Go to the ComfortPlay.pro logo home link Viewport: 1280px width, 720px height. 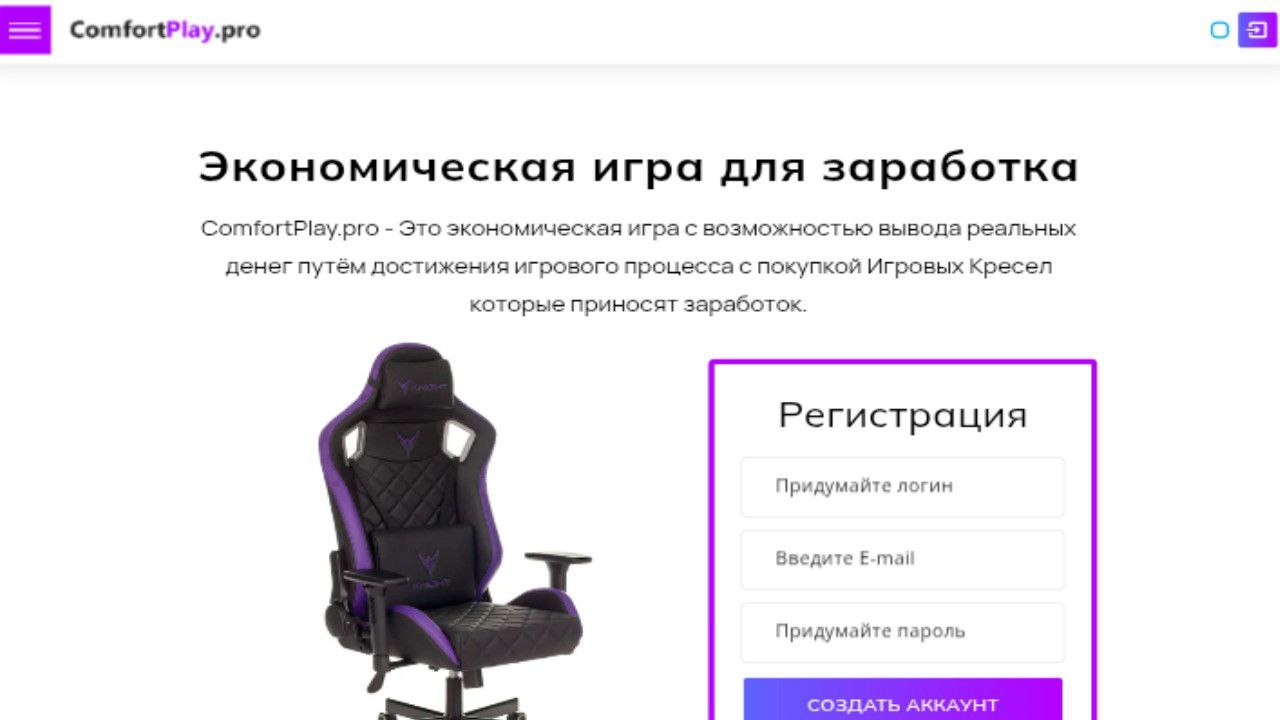click(165, 30)
